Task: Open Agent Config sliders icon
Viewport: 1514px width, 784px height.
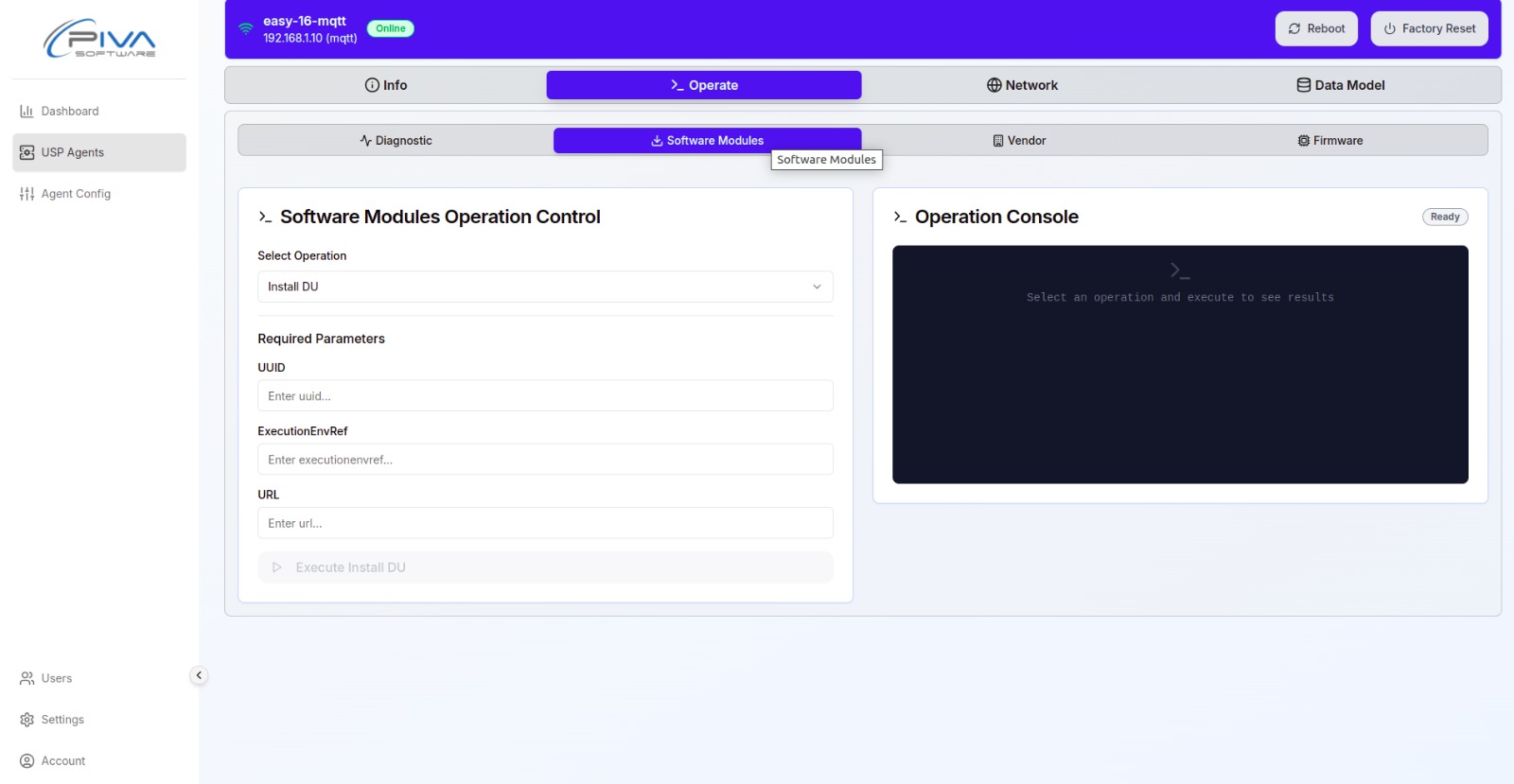Action: [26, 194]
